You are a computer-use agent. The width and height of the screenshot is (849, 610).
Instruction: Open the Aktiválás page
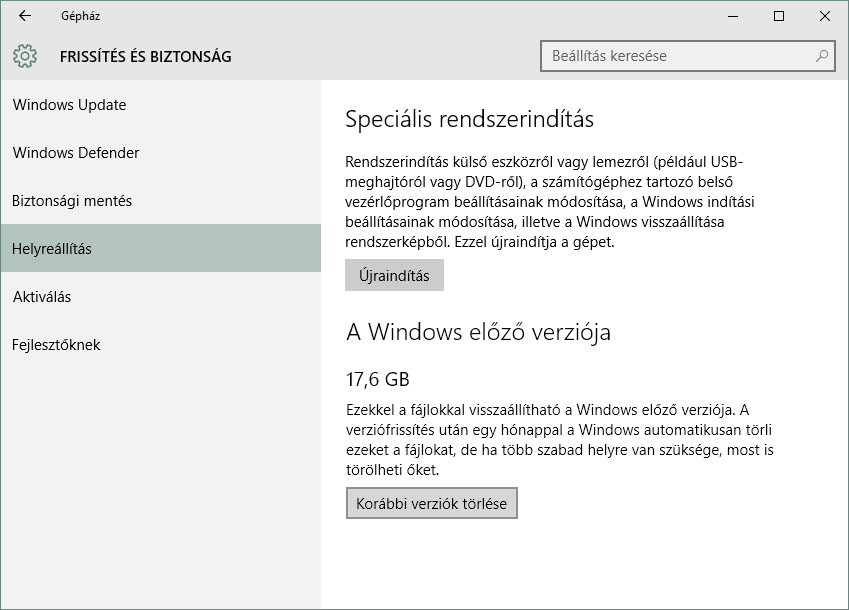tap(42, 297)
